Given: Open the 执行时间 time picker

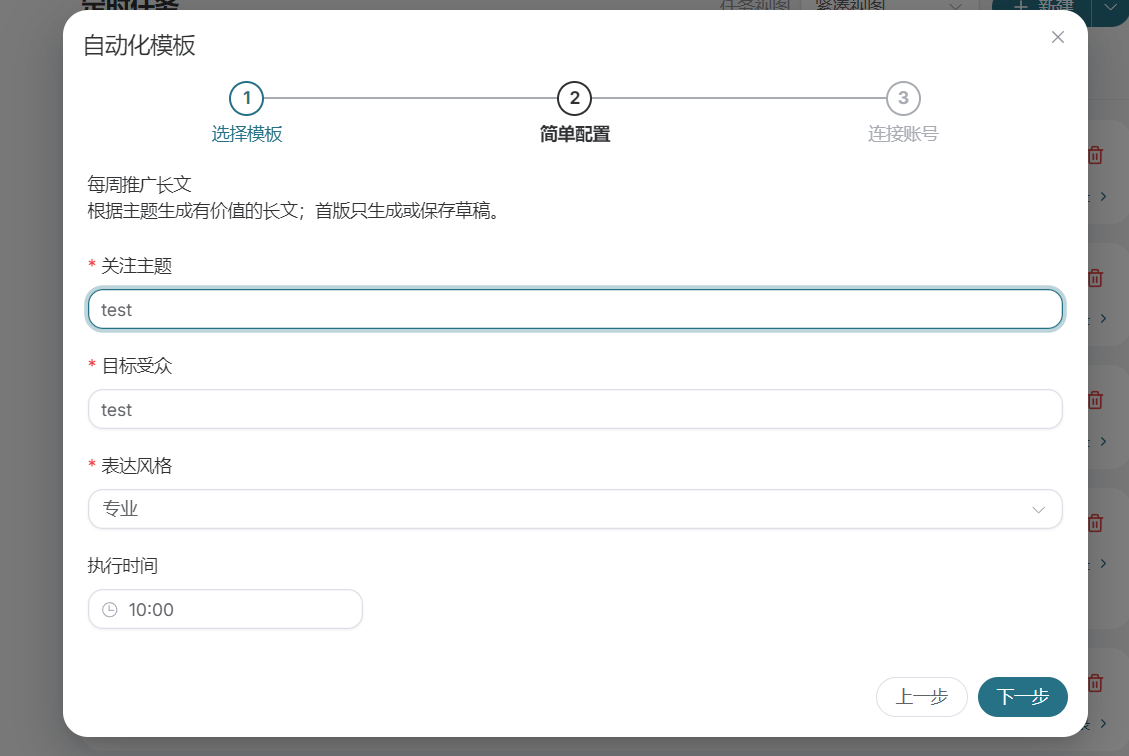Looking at the screenshot, I should coord(225,609).
